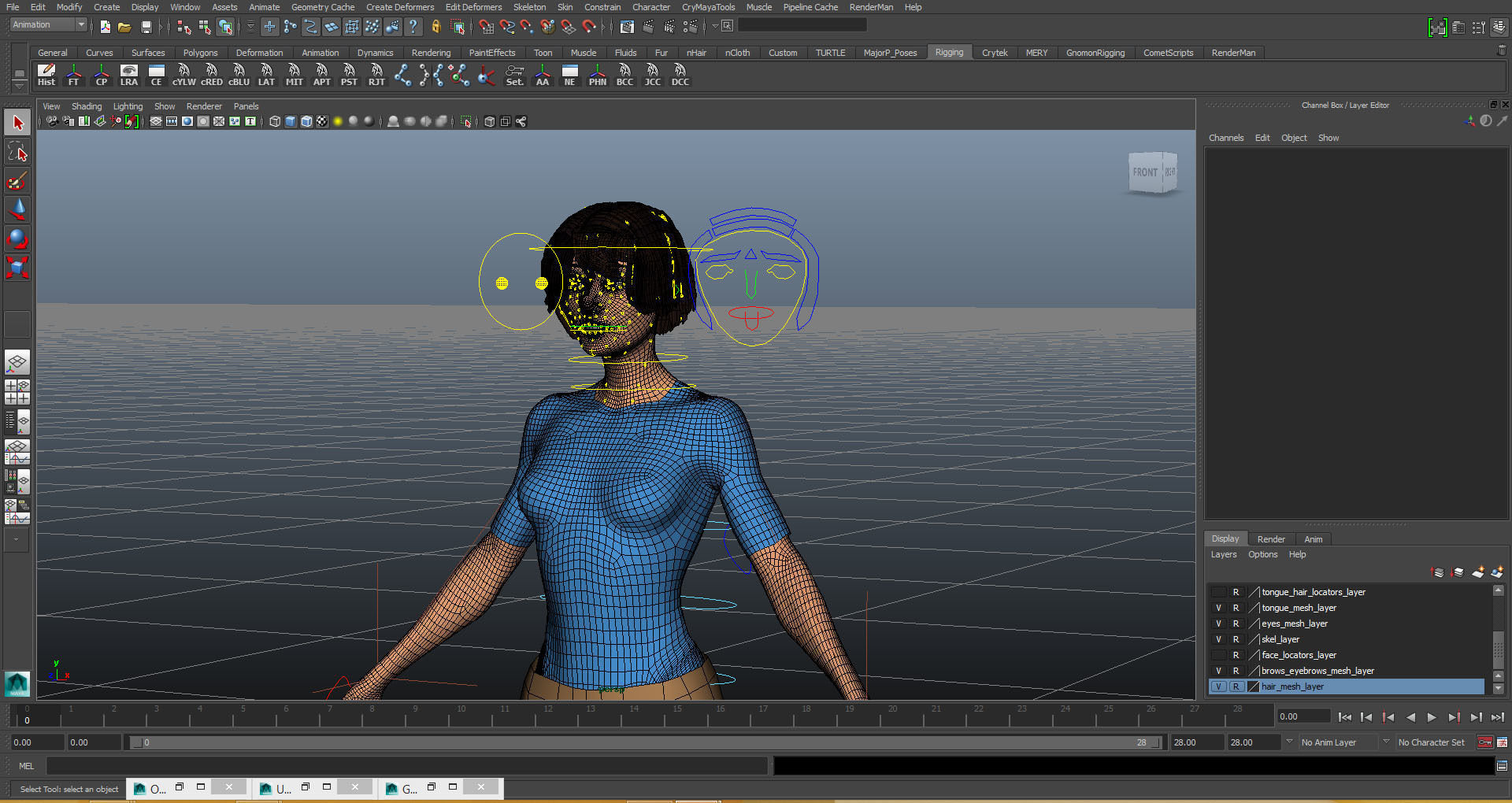Image resolution: width=1512 pixels, height=803 pixels.
Task: Click the wireframe display icon in the panel toolbar
Action: (x=274, y=121)
